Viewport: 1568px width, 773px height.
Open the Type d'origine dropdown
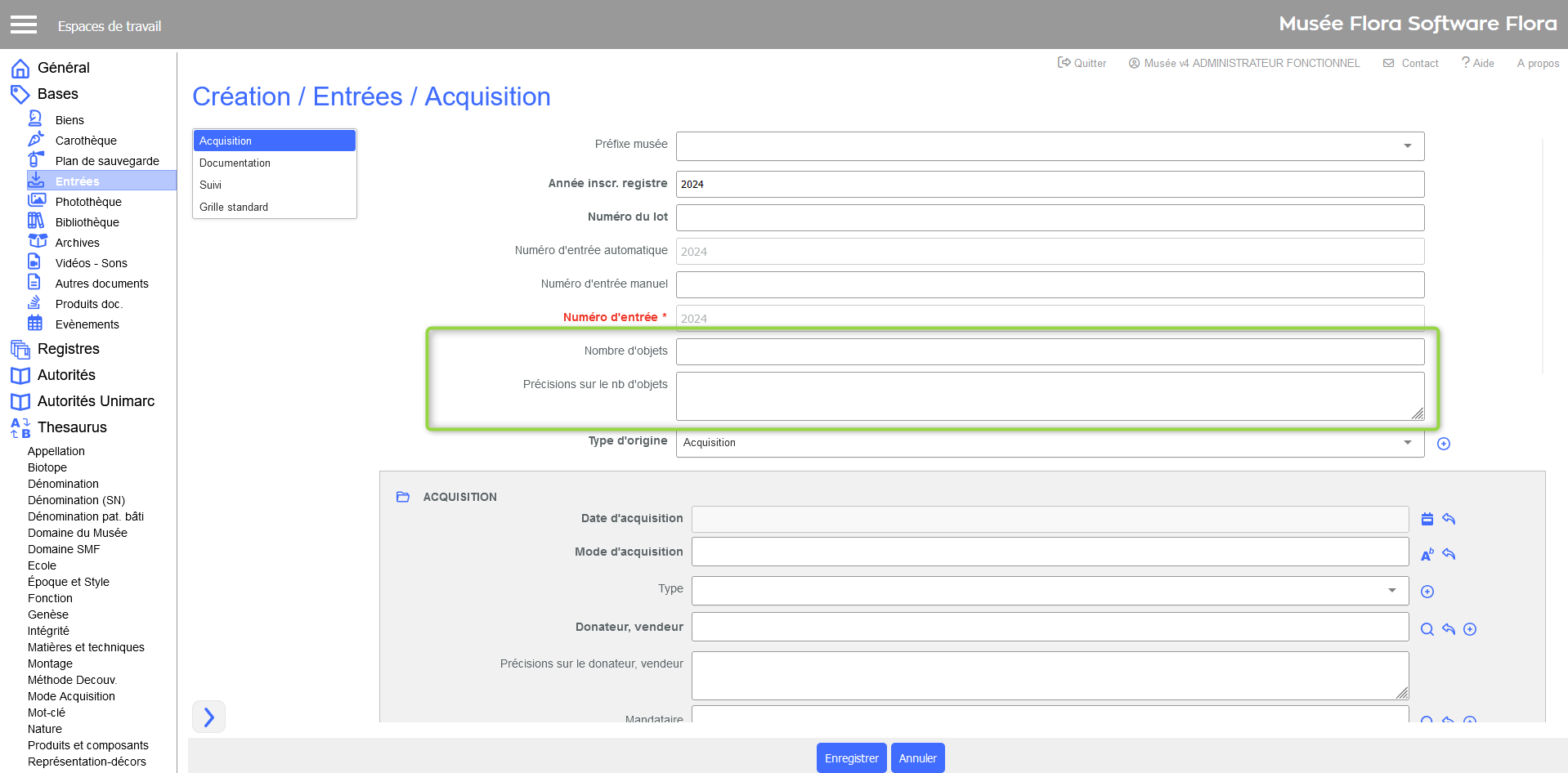tap(1050, 443)
